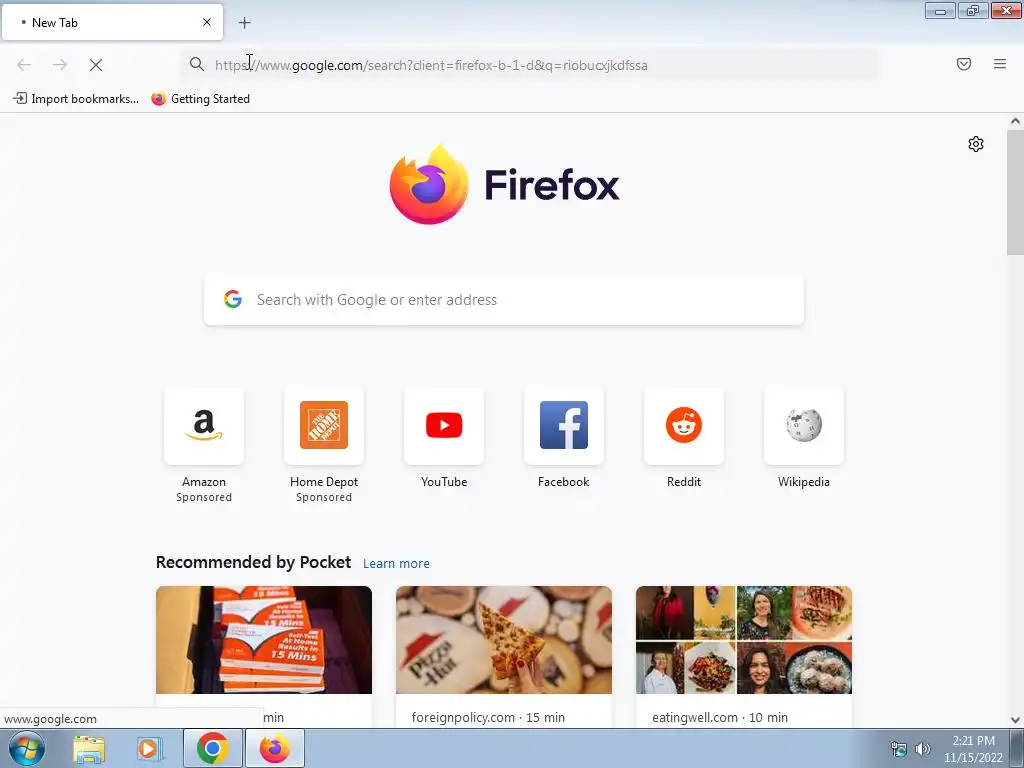This screenshot has width=1024, height=768.
Task: Click scrollbar up arrow
Action: [1015, 121]
